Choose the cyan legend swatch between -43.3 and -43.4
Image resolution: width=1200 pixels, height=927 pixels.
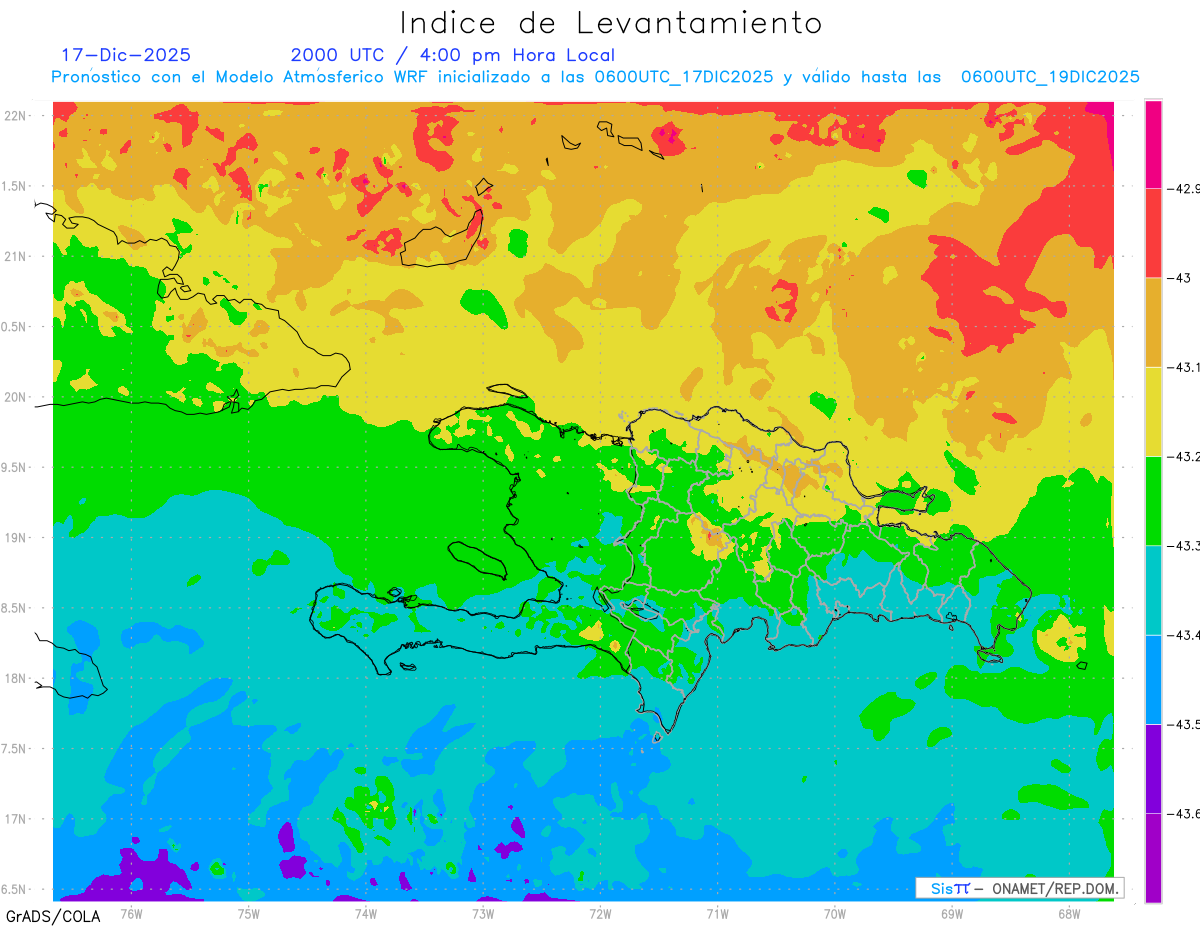(1153, 590)
